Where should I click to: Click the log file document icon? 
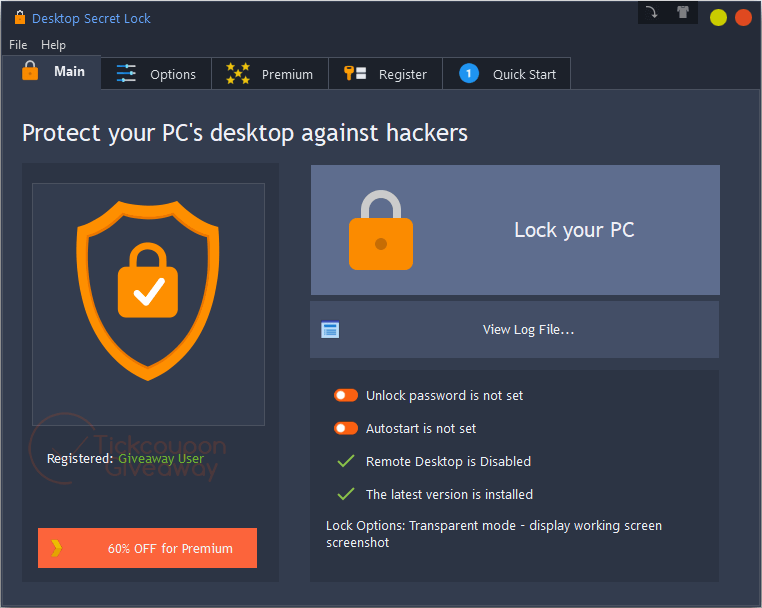pyautogui.click(x=330, y=330)
